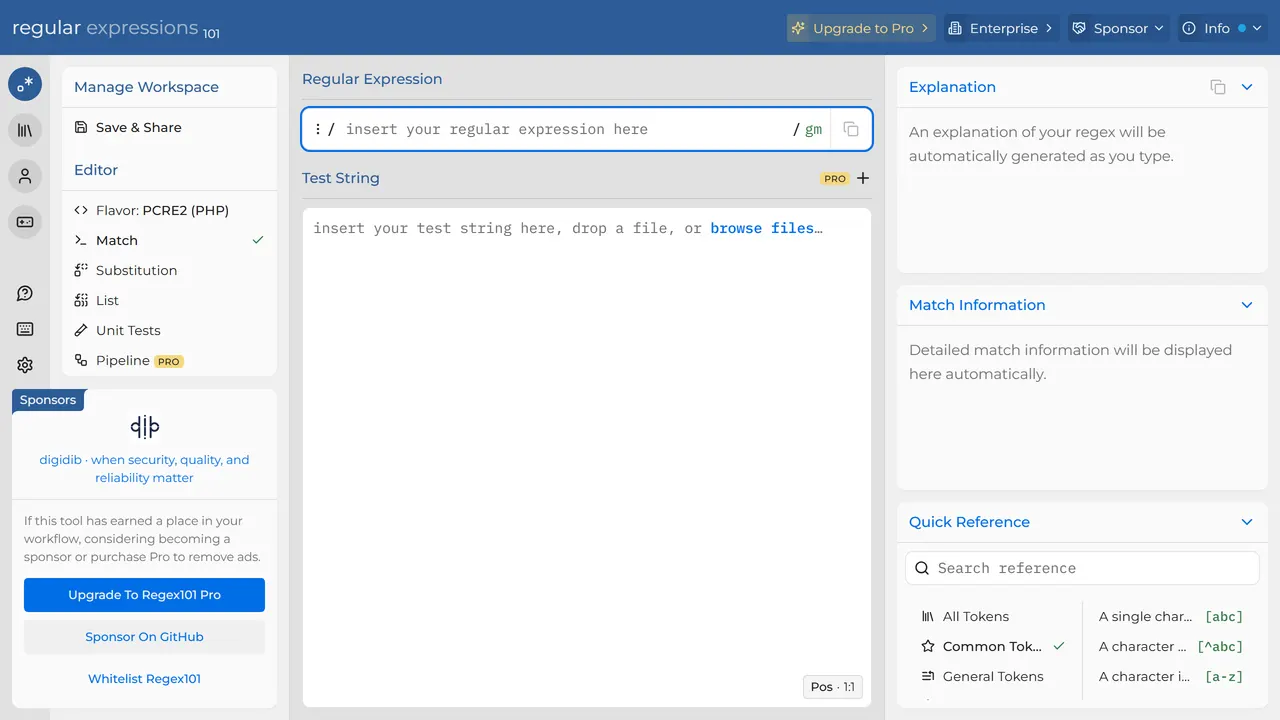This screenshot has height=720, width=1280.
Task: Select General Tokens category
Action: click(993, 676)
